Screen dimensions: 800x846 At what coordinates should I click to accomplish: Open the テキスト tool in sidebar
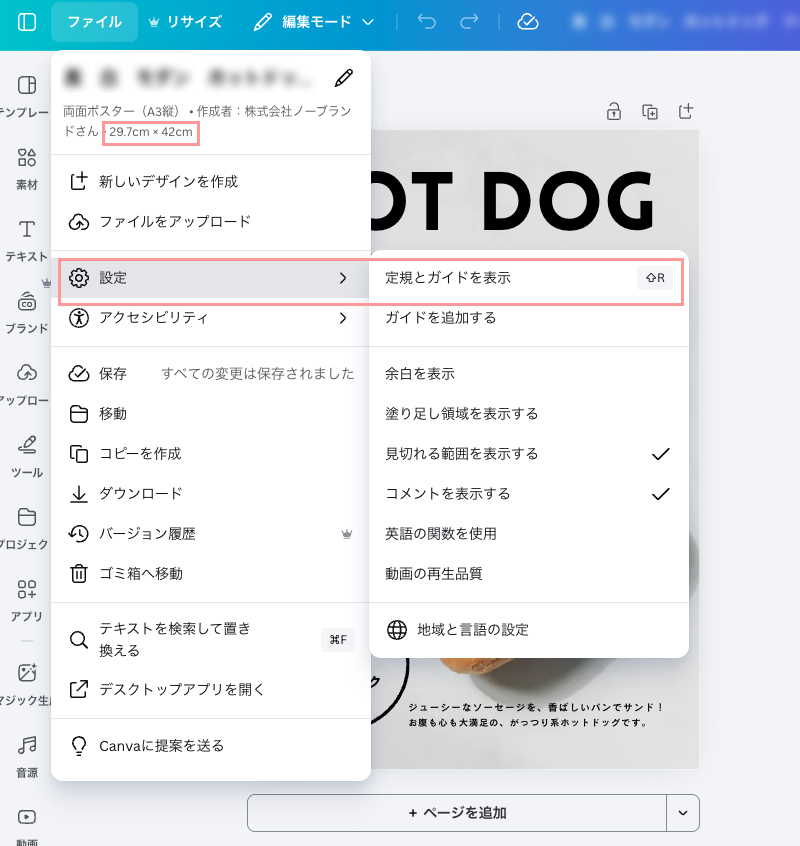coord(27,240)
